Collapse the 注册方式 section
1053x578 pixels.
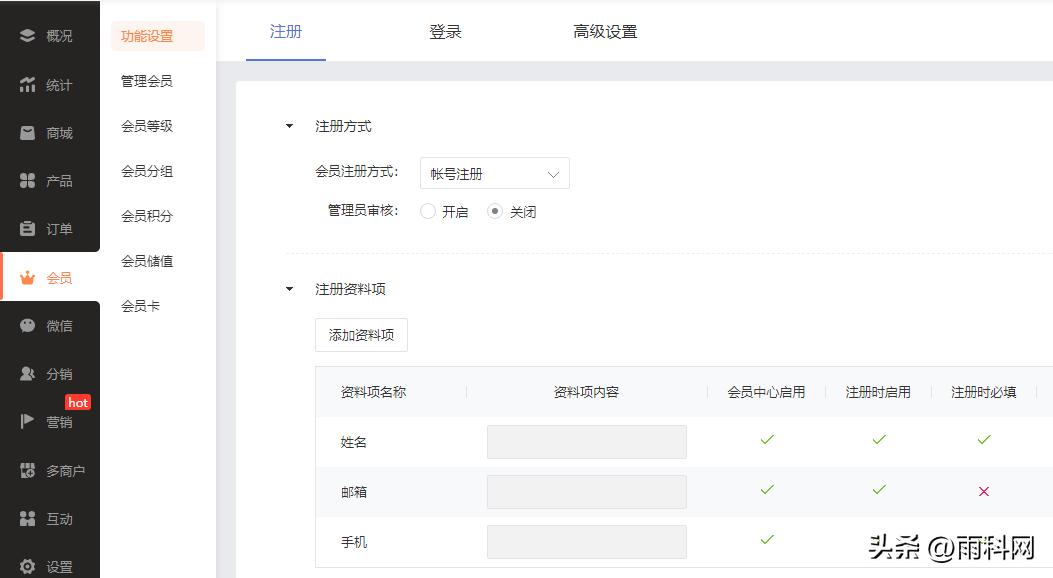click(x=288, y=126)
